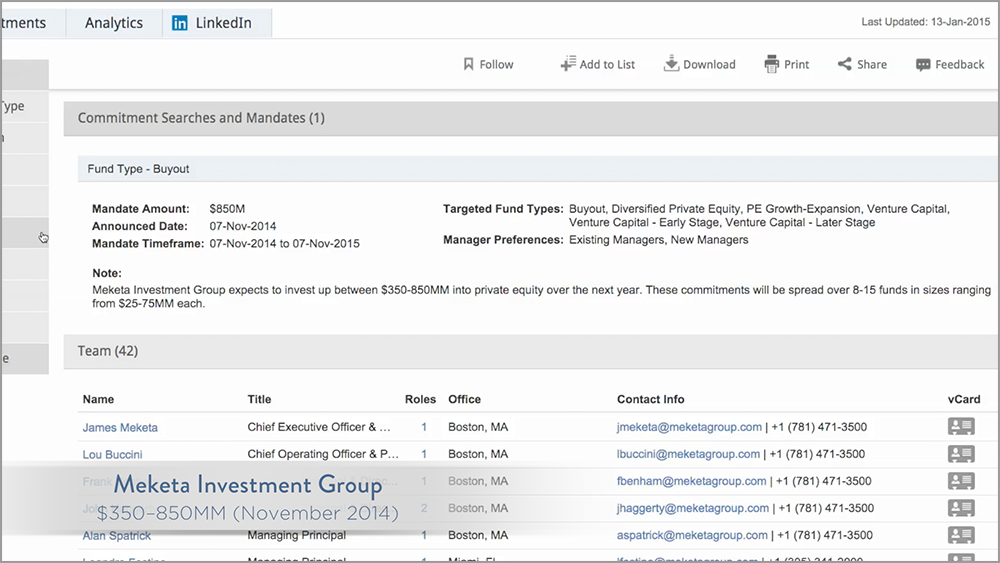Image resolution: width=1000 pixels, height=563 pixels.
Task: Click James Meketa's roles count
Action: [424, 427]
